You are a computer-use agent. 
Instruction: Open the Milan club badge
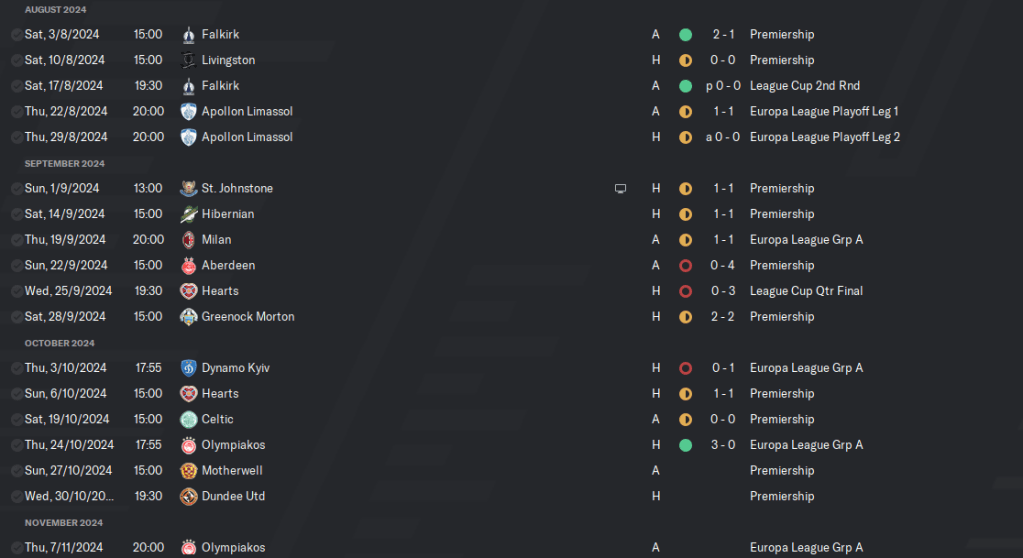coord(188,240)
